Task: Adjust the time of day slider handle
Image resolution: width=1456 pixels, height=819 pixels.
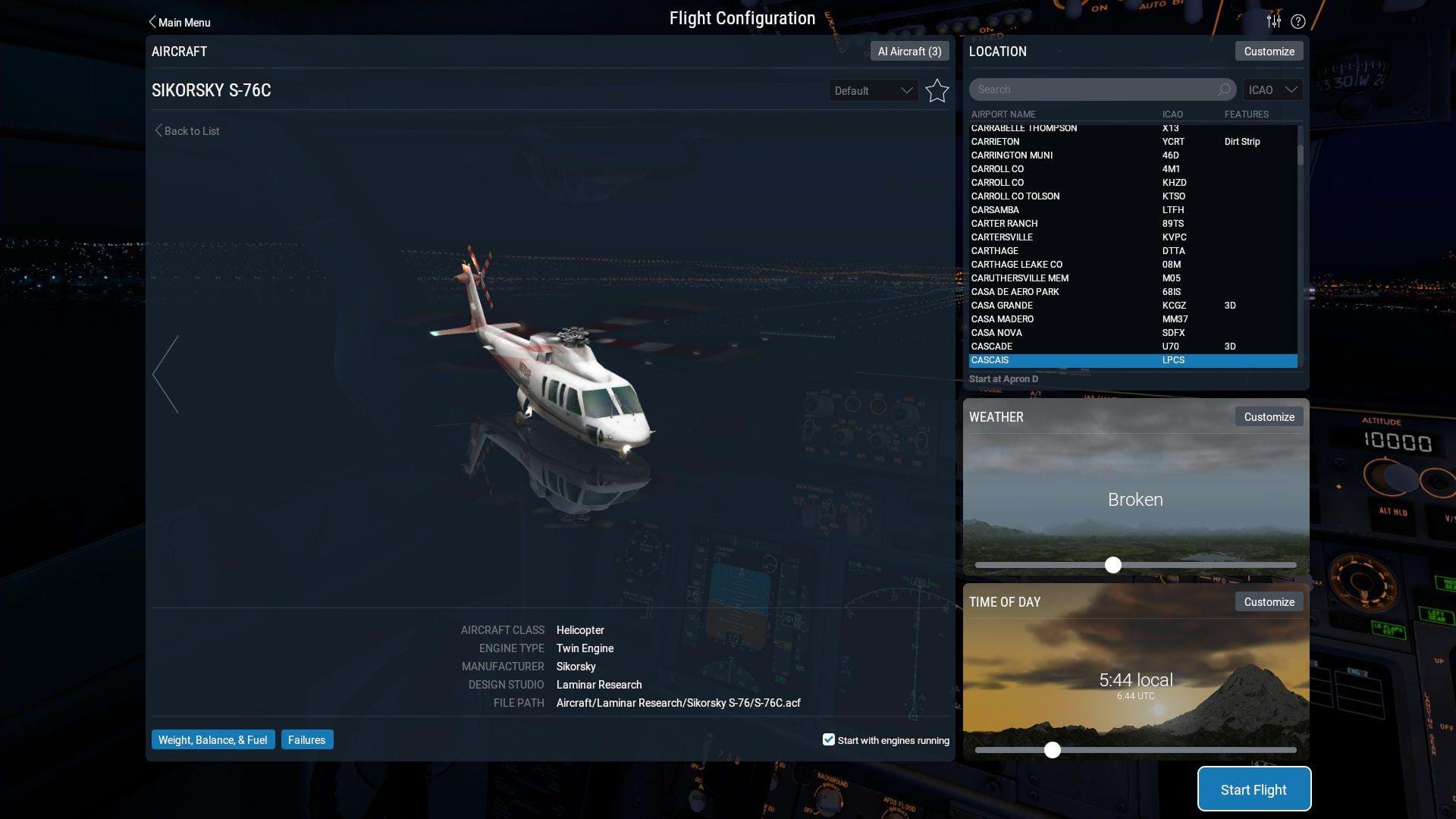Action: click(1052, 750)
